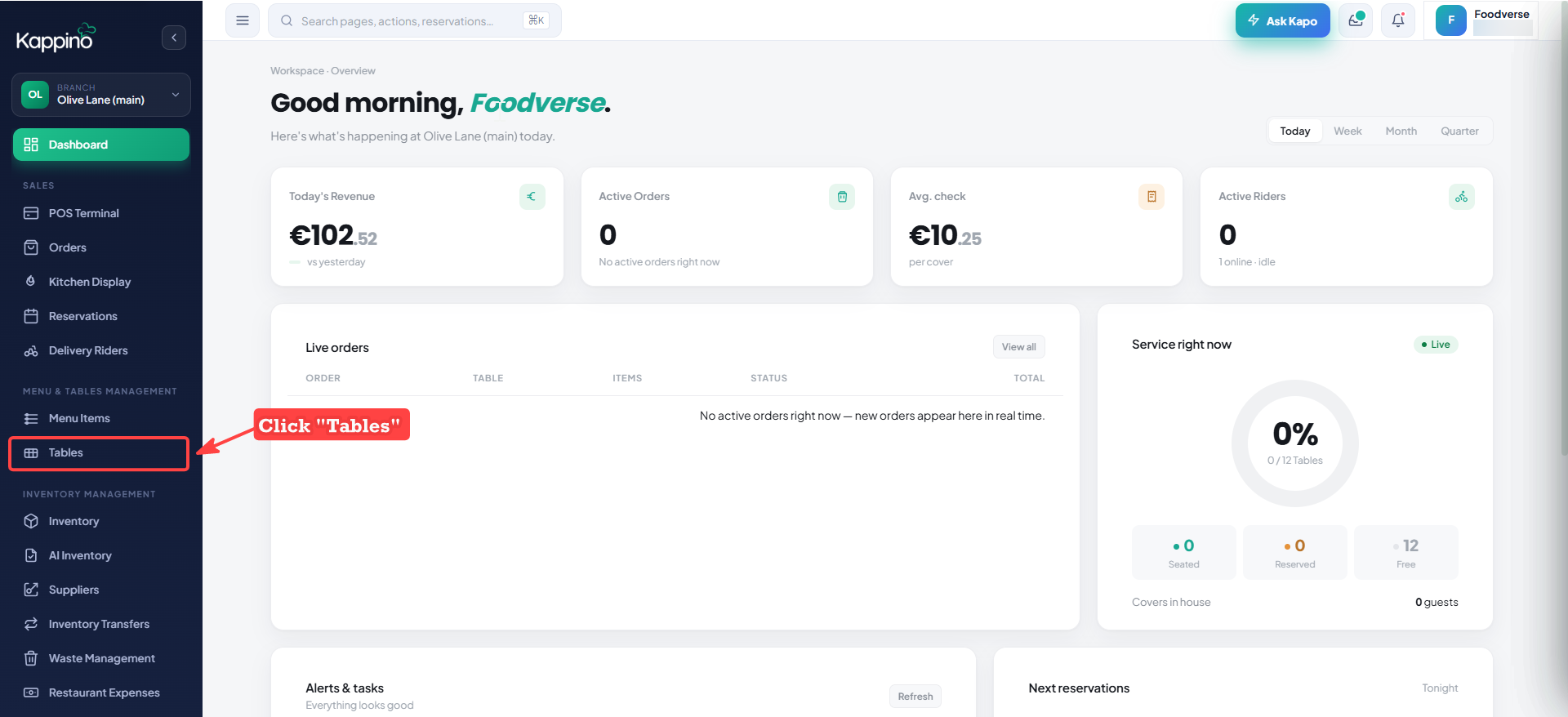Image resolution: width=1568 pixels, height=717 pixels.
Task: Go to Orders page
Action: [x=101, y=247]
